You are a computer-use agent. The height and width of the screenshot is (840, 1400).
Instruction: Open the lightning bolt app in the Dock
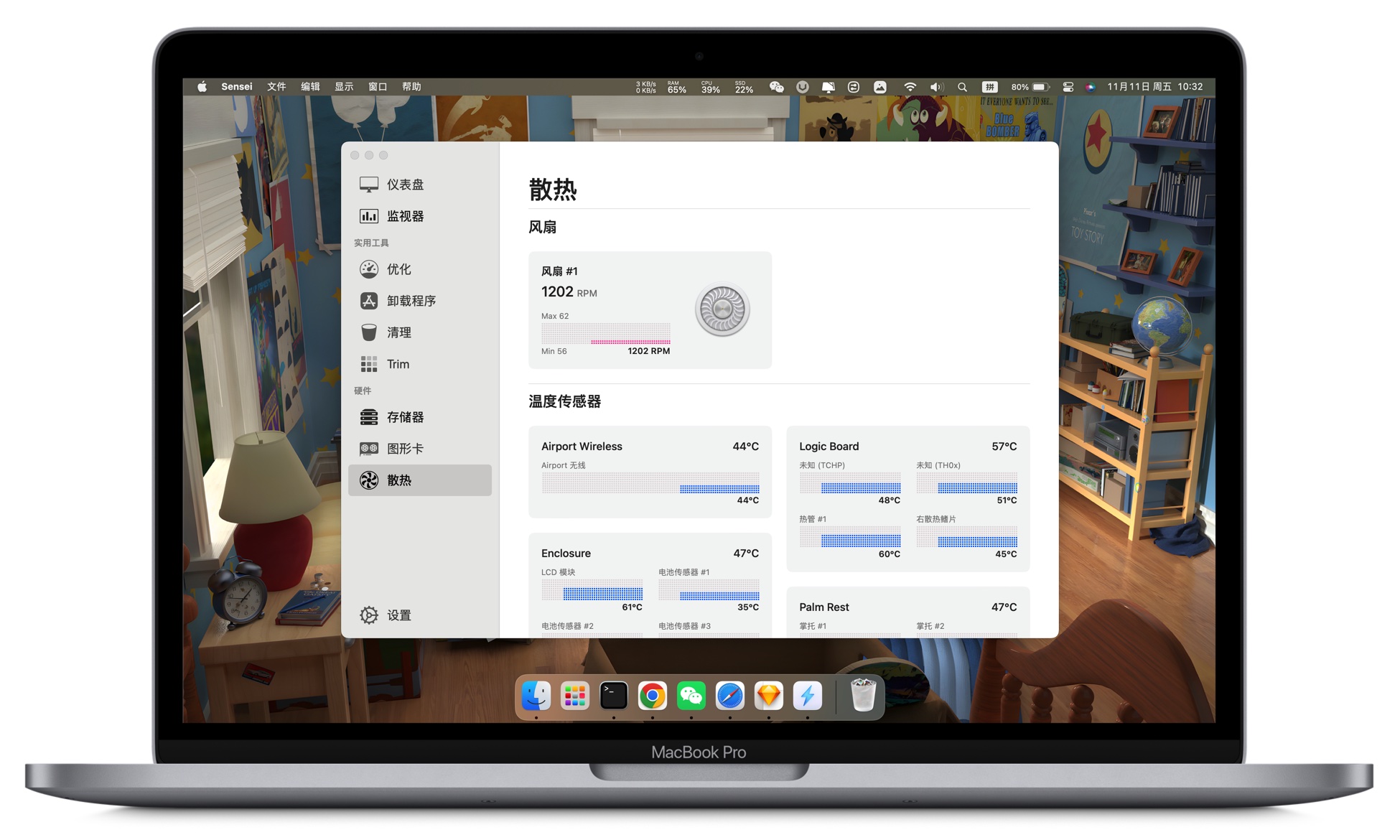coord(807,696)
